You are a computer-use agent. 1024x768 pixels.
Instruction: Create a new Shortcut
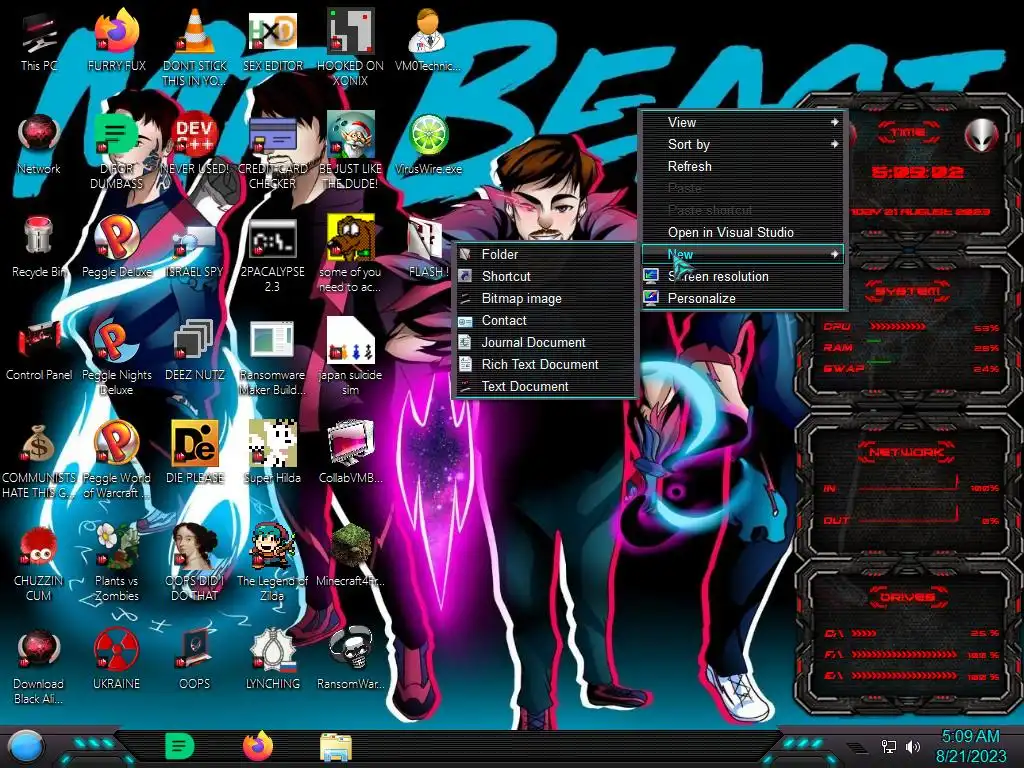pos(544,277)
